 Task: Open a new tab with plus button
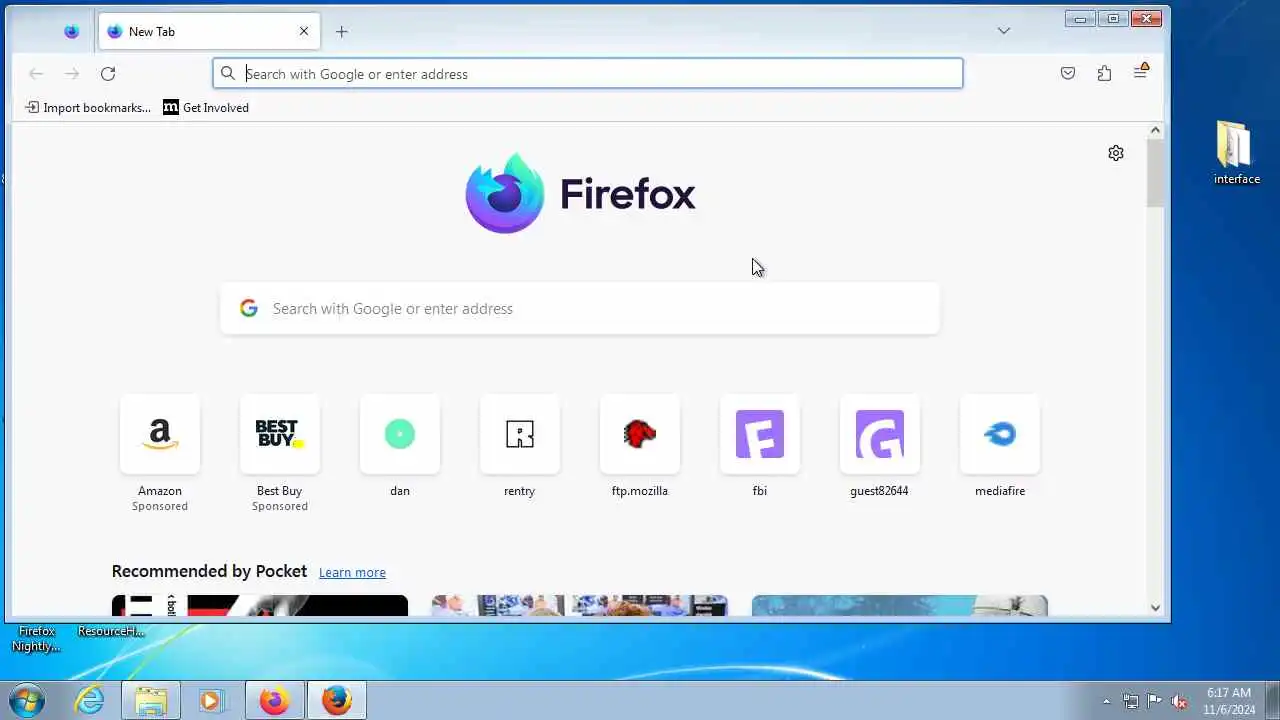[x=342, y=31]
